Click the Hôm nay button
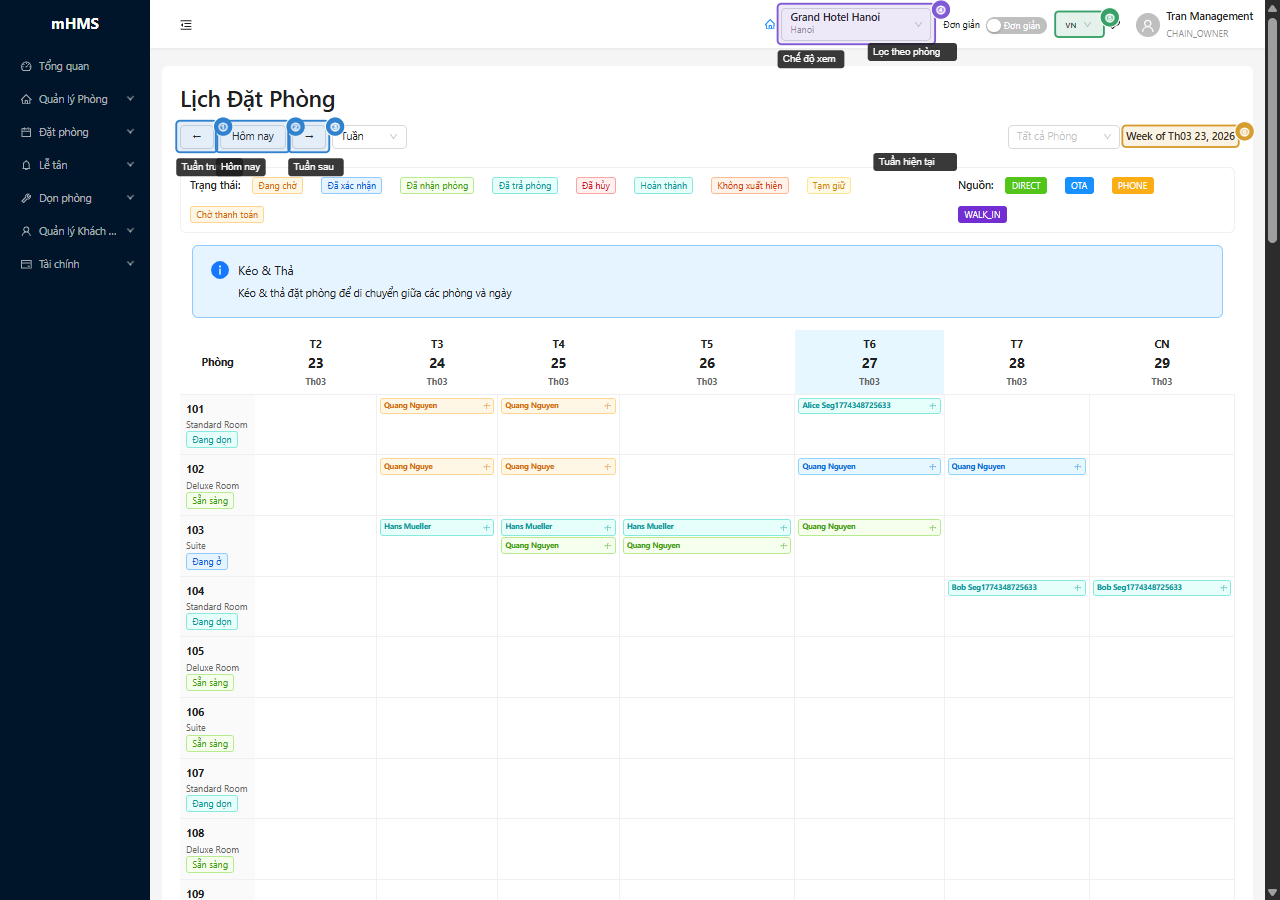The width and height of the screenshot is (1280, 900). coord(253,136)
